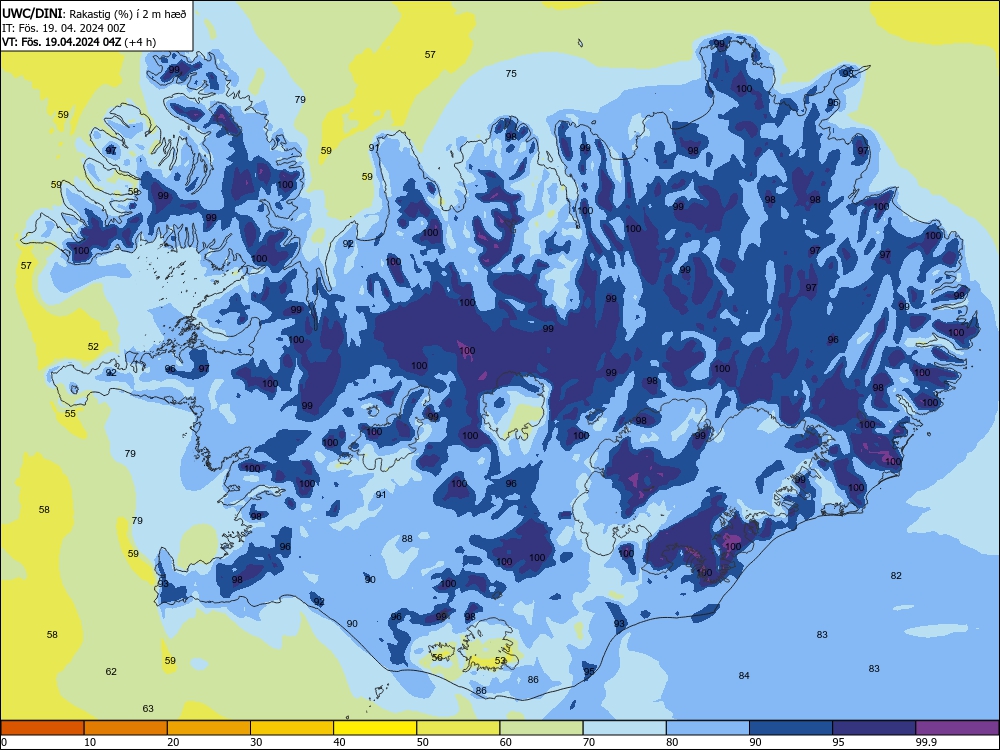Viewport: 1000px width, 750px height.
Task: Click the '60' legend tick label
Action: [x=506, y=742]
